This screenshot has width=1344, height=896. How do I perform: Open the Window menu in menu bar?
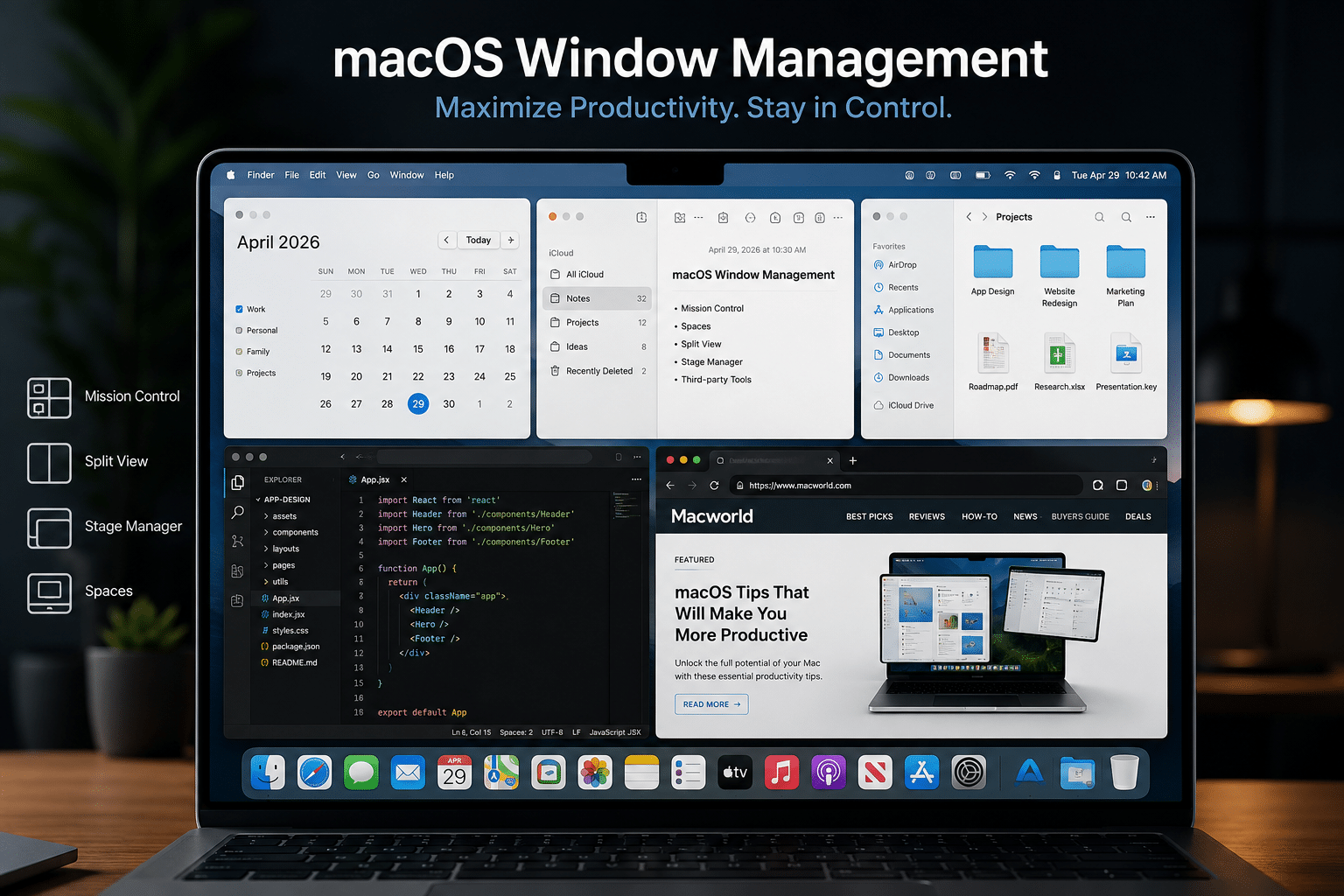(x=407, y=175)
